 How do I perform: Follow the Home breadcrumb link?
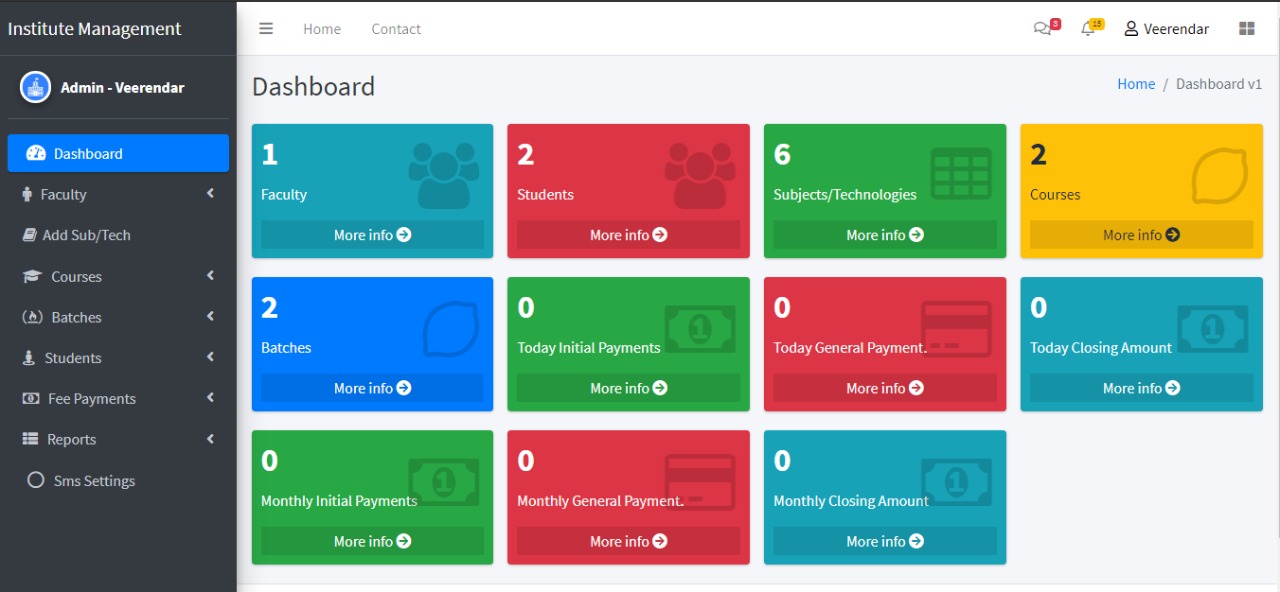[1135, 84]
